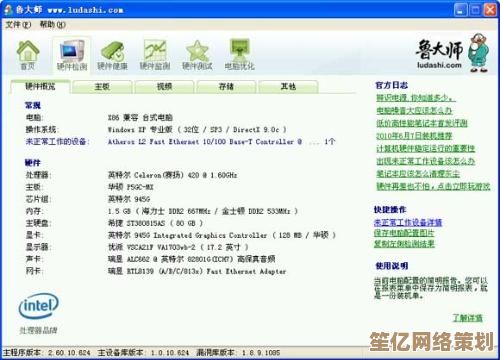Switch to the 硬件概览 tab
500x360 pixels.
point(40,87)
